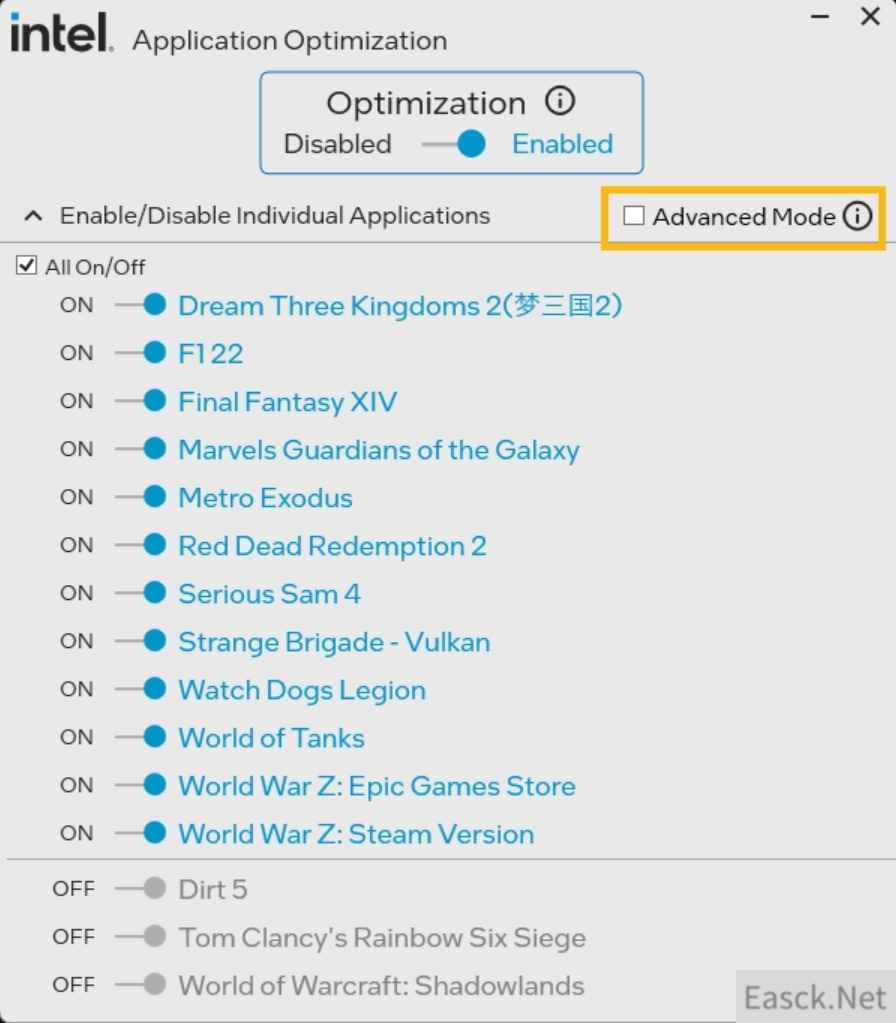Enable the Advanced Mode checkbox
The image size is (896, 1023).
point(634,216)
